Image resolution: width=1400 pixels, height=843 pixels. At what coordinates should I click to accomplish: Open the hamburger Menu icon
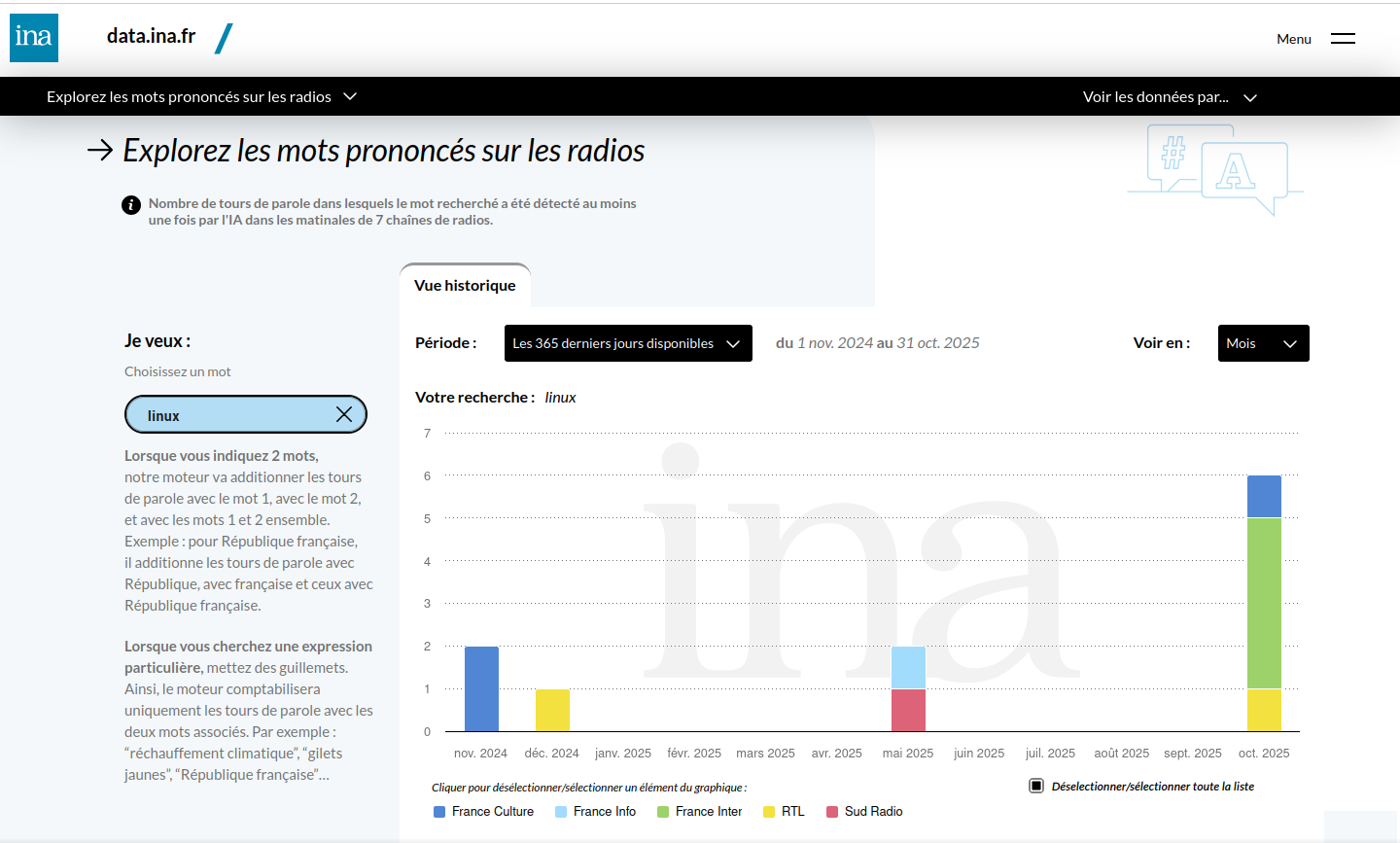tap(1343, 39)
